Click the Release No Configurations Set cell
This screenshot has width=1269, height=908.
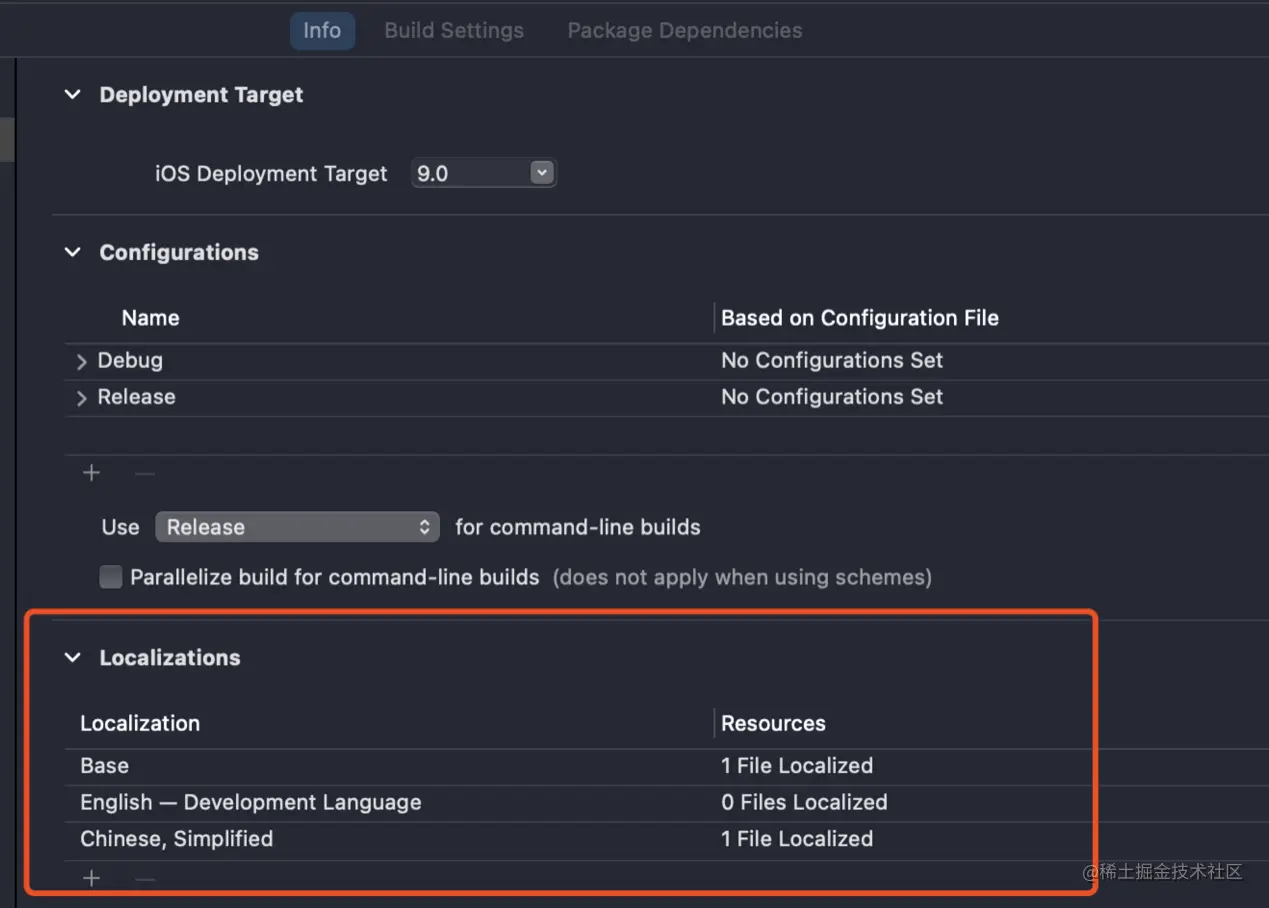pos(832,397)
